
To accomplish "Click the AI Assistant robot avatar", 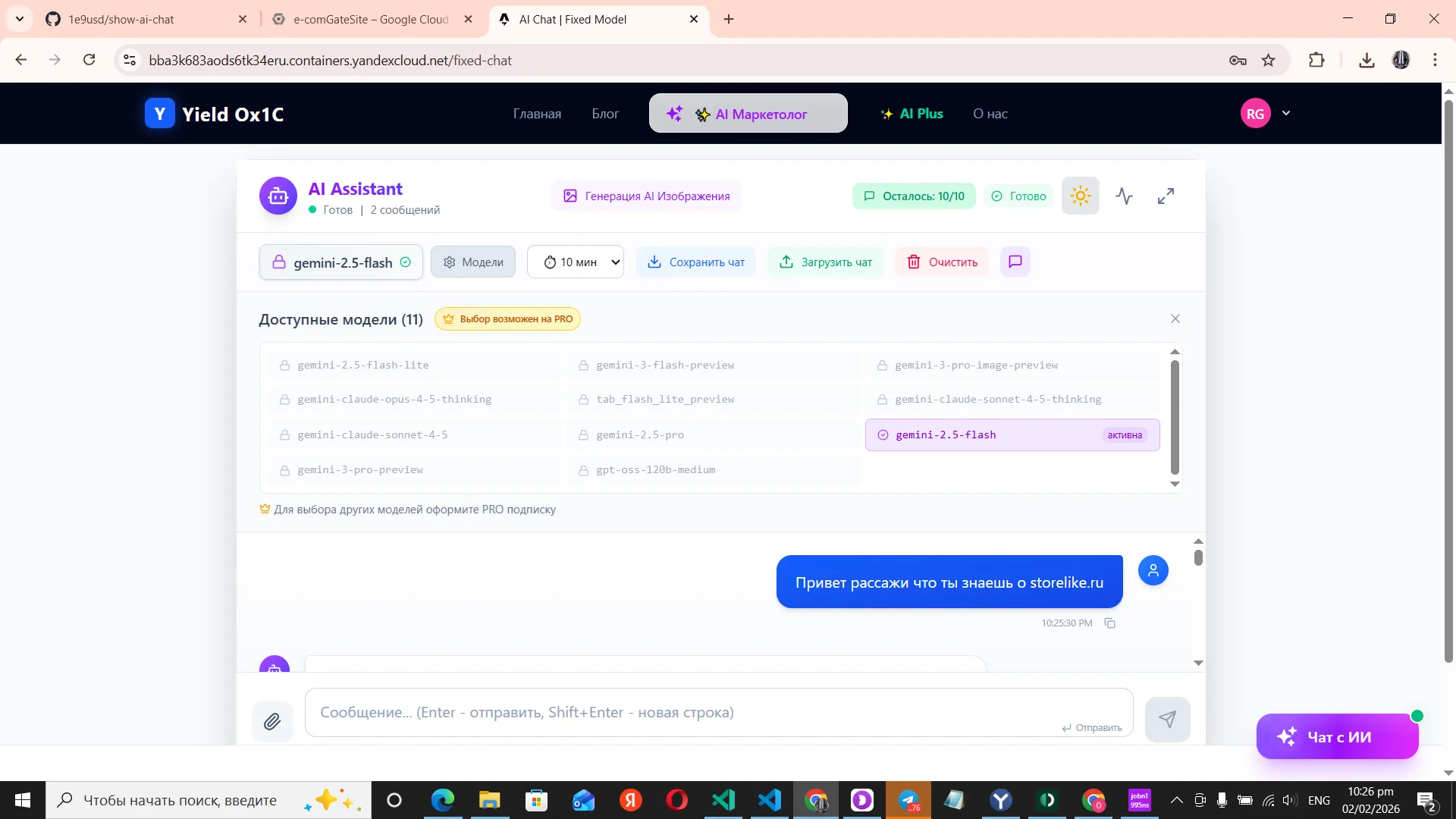I will [x=278, y=196].
